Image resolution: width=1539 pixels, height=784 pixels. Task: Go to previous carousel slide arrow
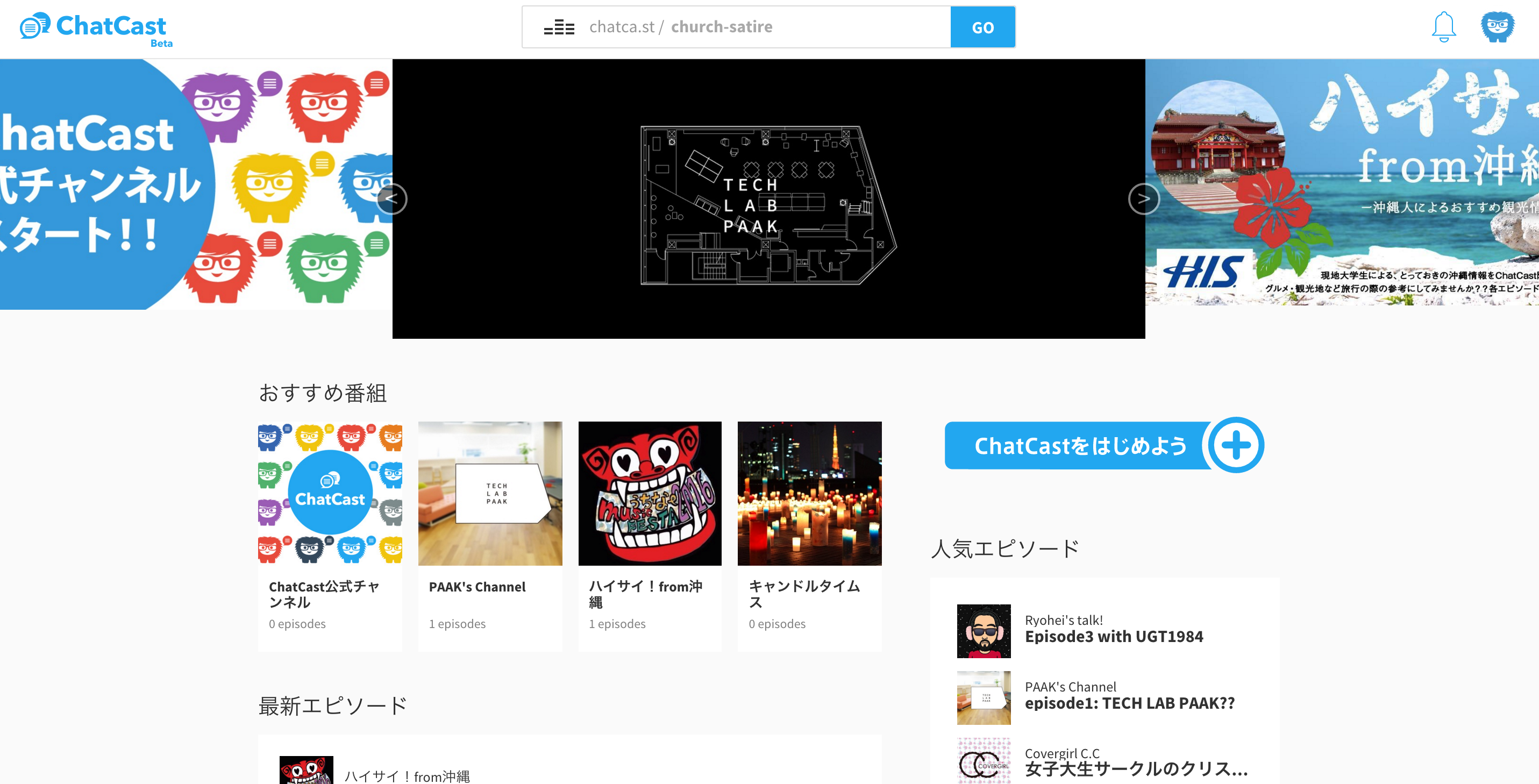click(391, 199)
